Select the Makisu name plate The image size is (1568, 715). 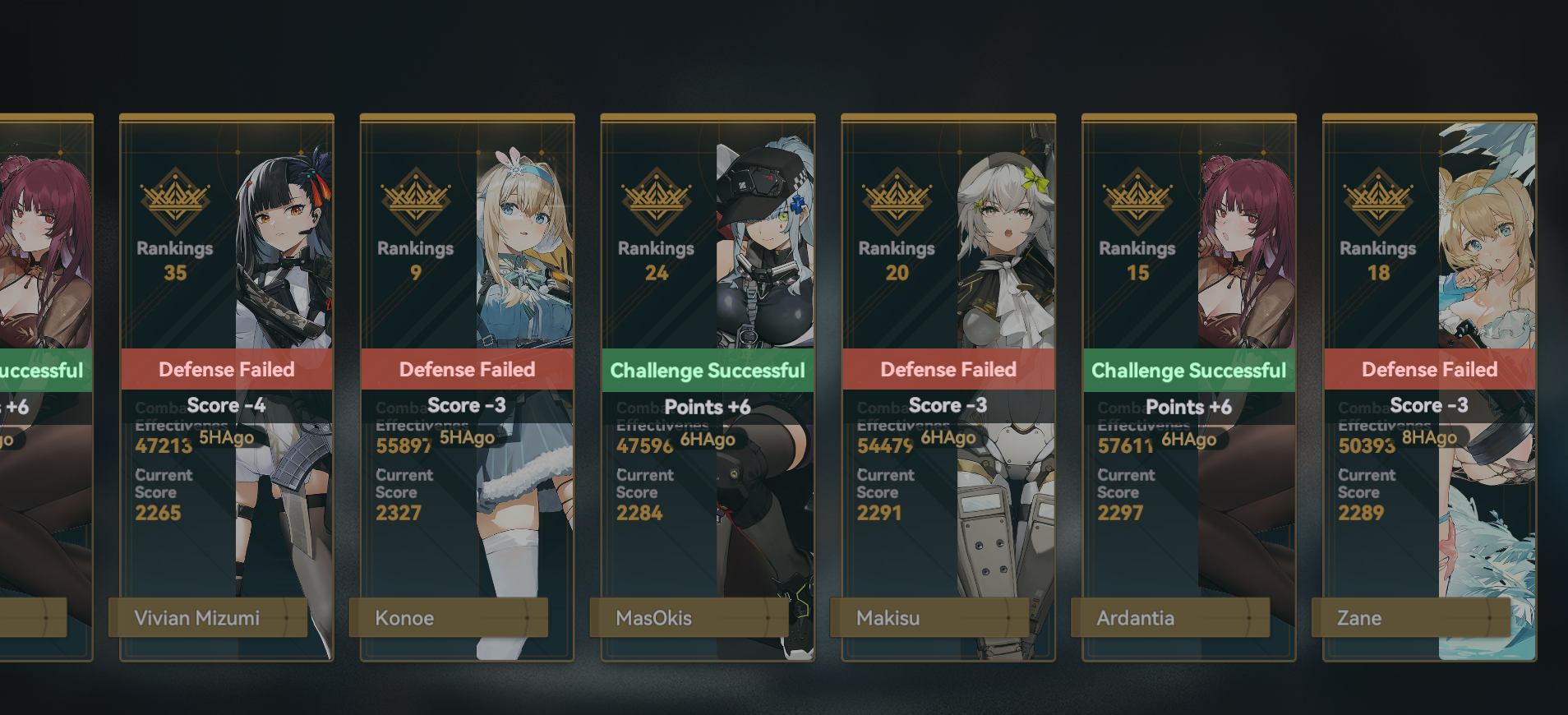coord(929,617)
